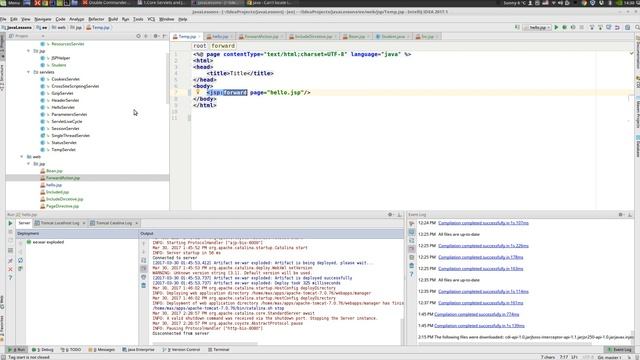Open Search Everywhere magnifier icon
This screenshot has height=360, width=640.
point(637,27)
